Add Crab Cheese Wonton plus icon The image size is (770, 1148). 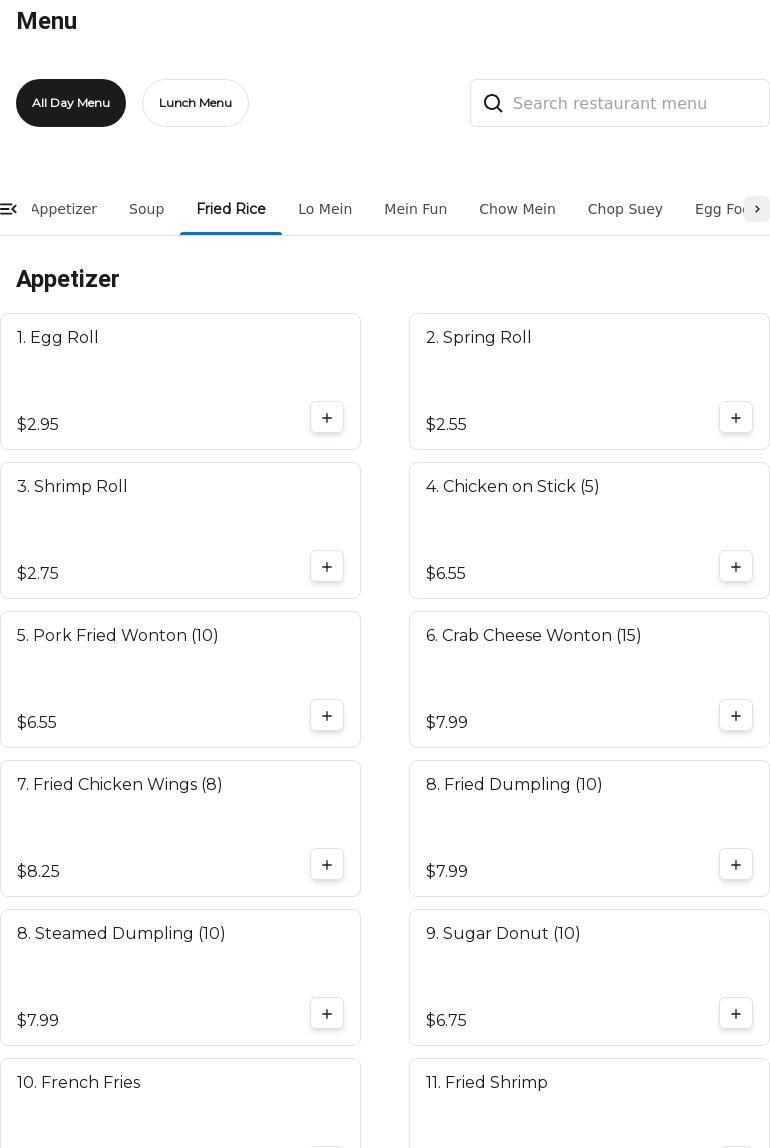pyautogui.click(x=736, y=716)
